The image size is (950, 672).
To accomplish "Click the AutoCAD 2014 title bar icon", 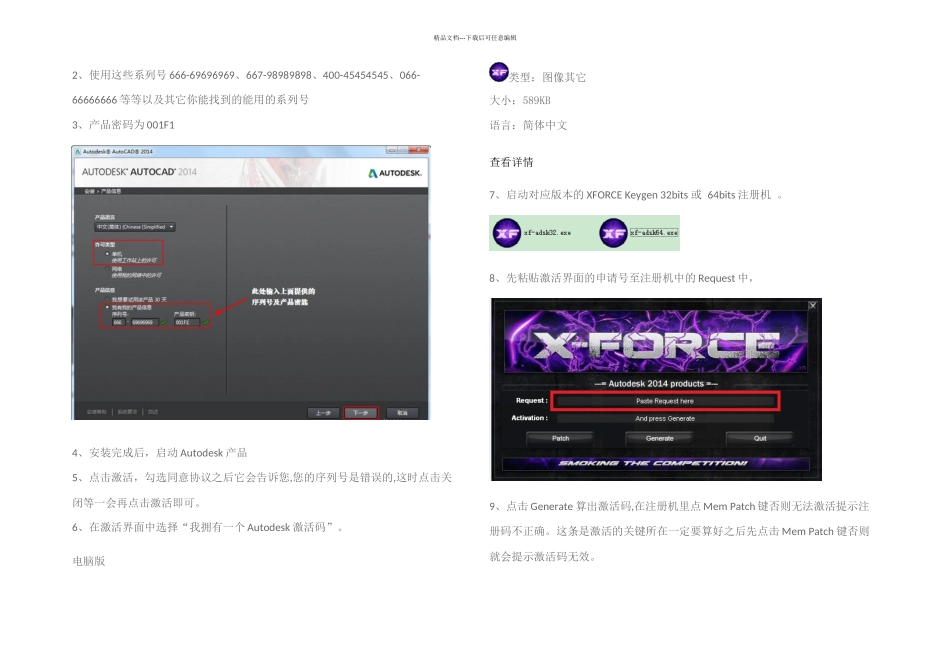I will point(78,151).
